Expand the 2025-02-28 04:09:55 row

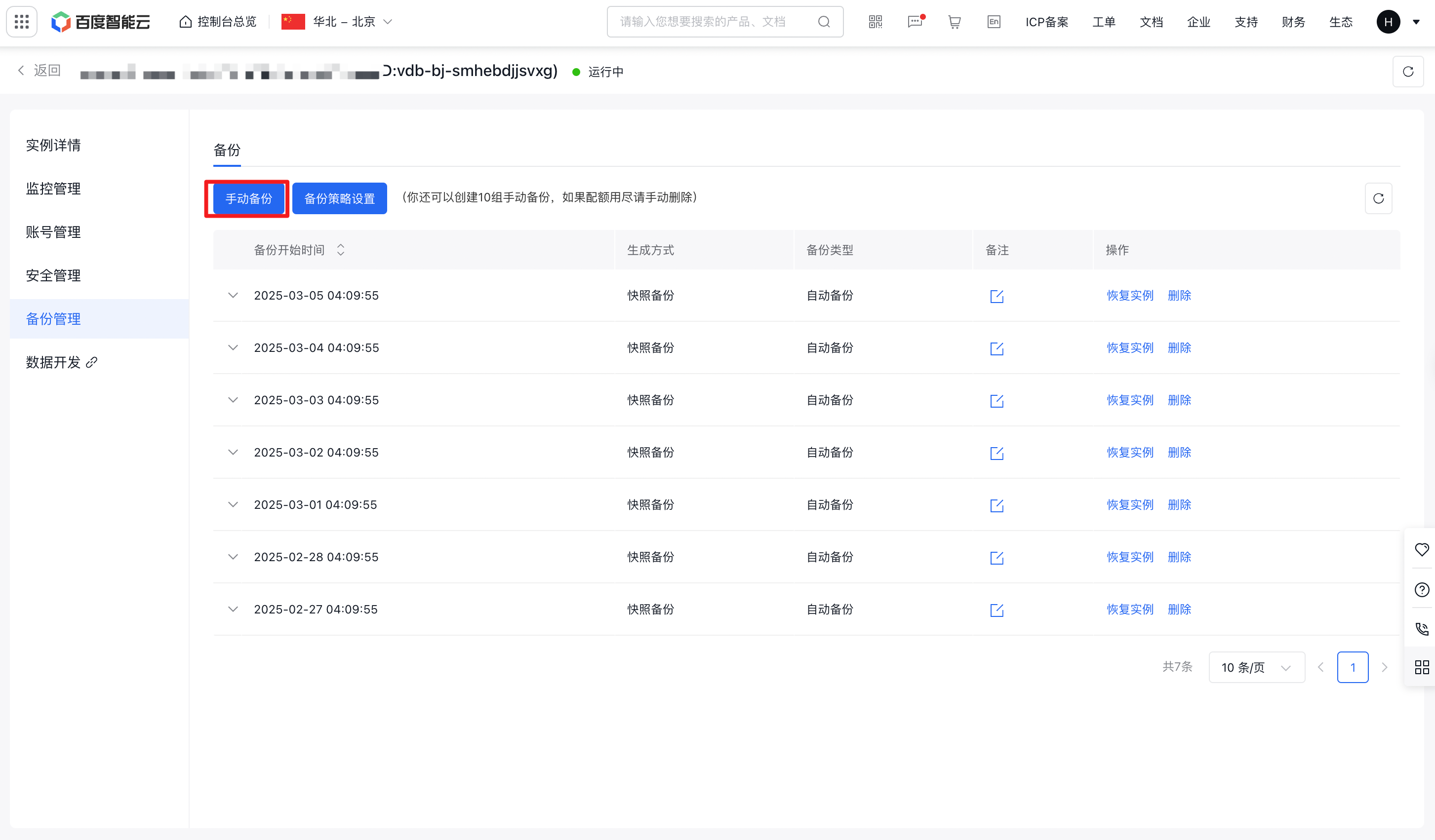click(x=233, y=557)
